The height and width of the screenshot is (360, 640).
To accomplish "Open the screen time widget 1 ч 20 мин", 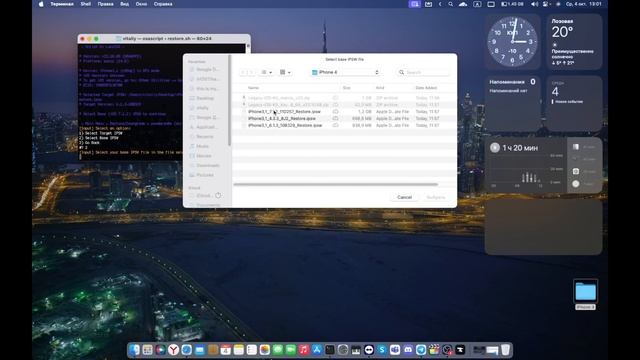I will 543,165.
